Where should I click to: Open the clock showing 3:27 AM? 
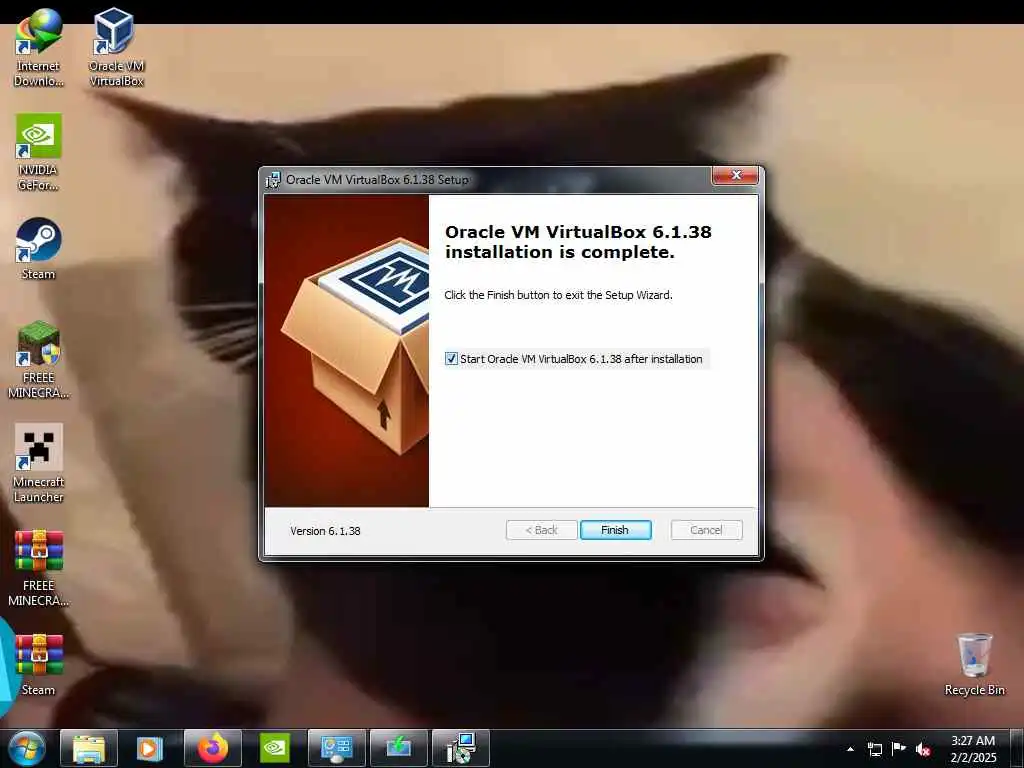[973, 749]
